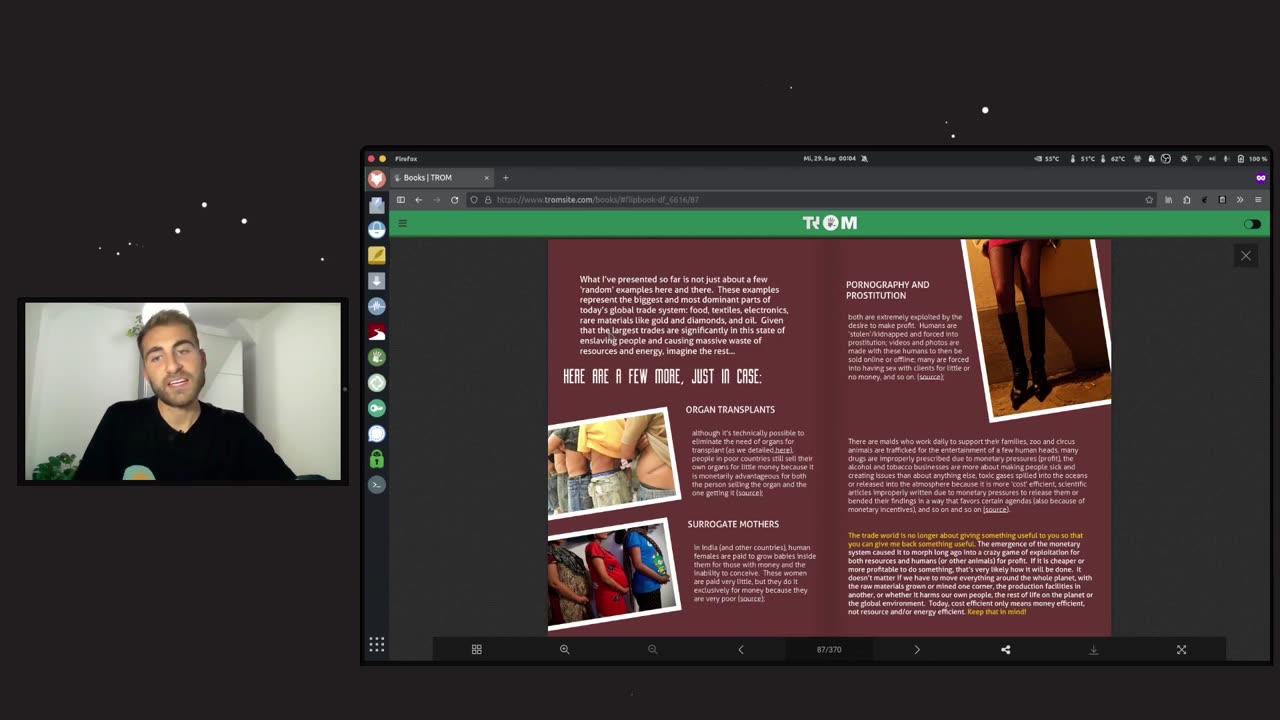Open the green sync app in the dock

(x=377, y=383)
